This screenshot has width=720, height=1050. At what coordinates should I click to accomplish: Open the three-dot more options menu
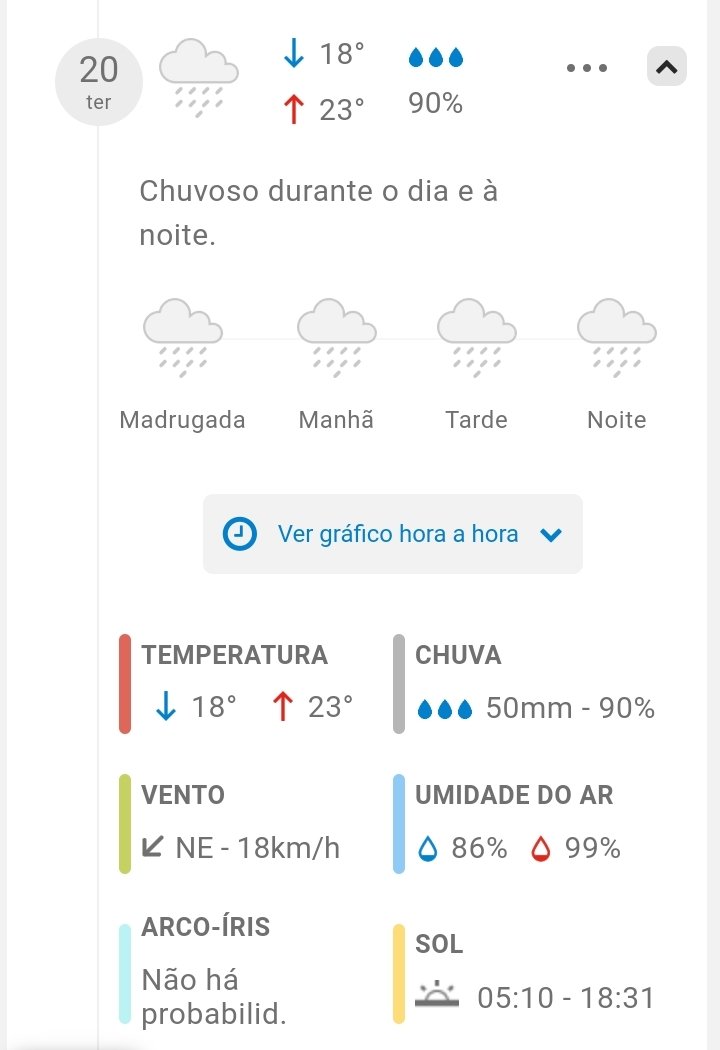tap(587, 68)
